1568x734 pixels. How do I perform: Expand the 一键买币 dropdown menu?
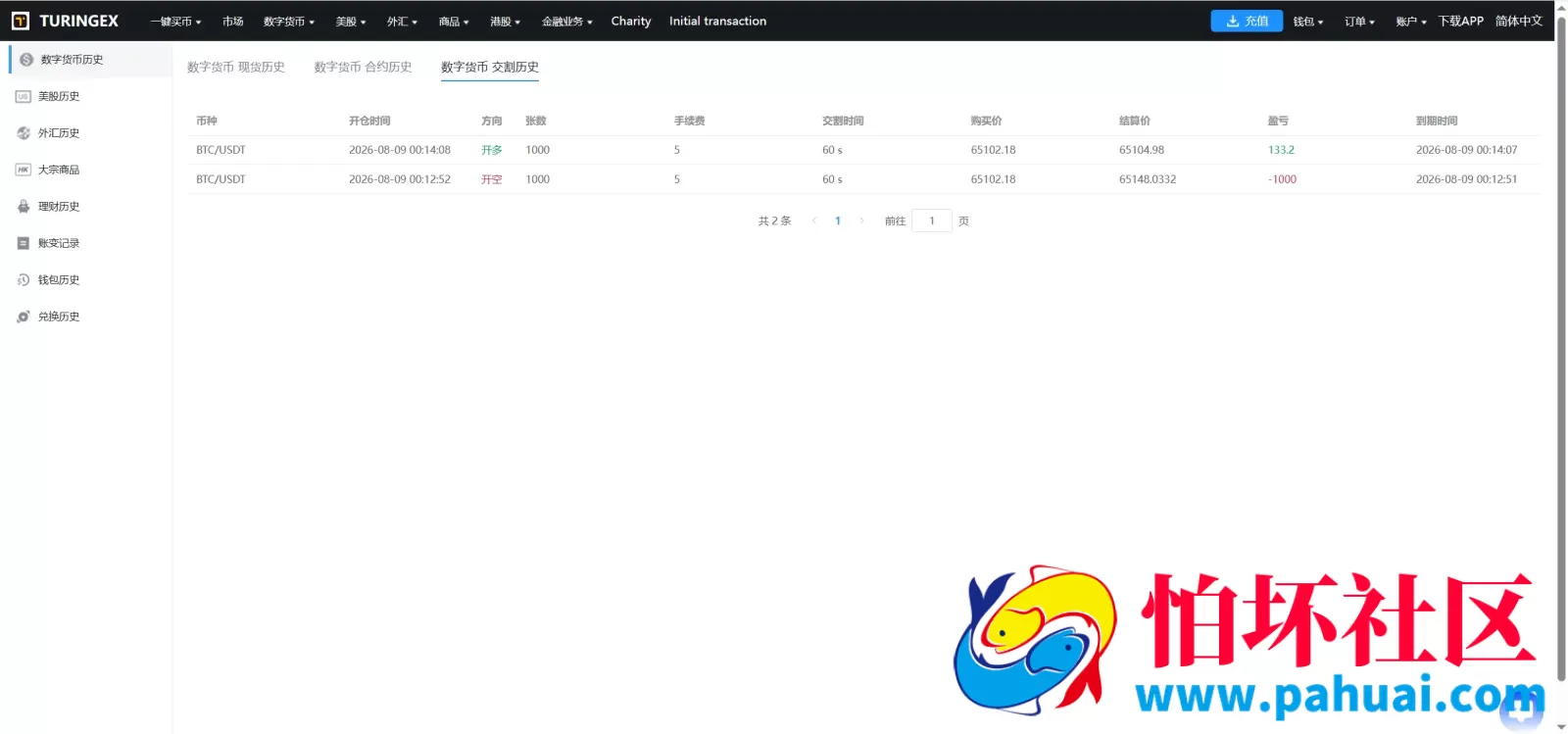[175, 22]
